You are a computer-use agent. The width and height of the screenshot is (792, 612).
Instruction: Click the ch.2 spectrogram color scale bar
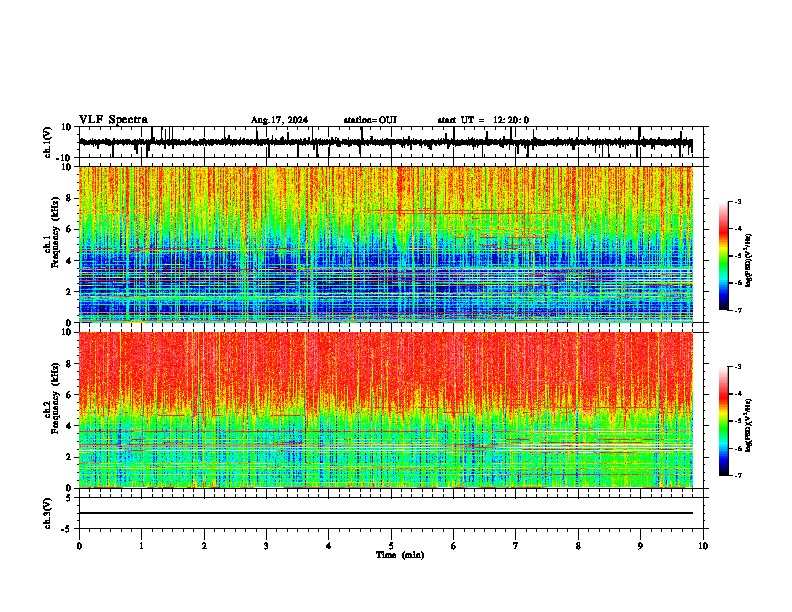[x=724, y=421]
